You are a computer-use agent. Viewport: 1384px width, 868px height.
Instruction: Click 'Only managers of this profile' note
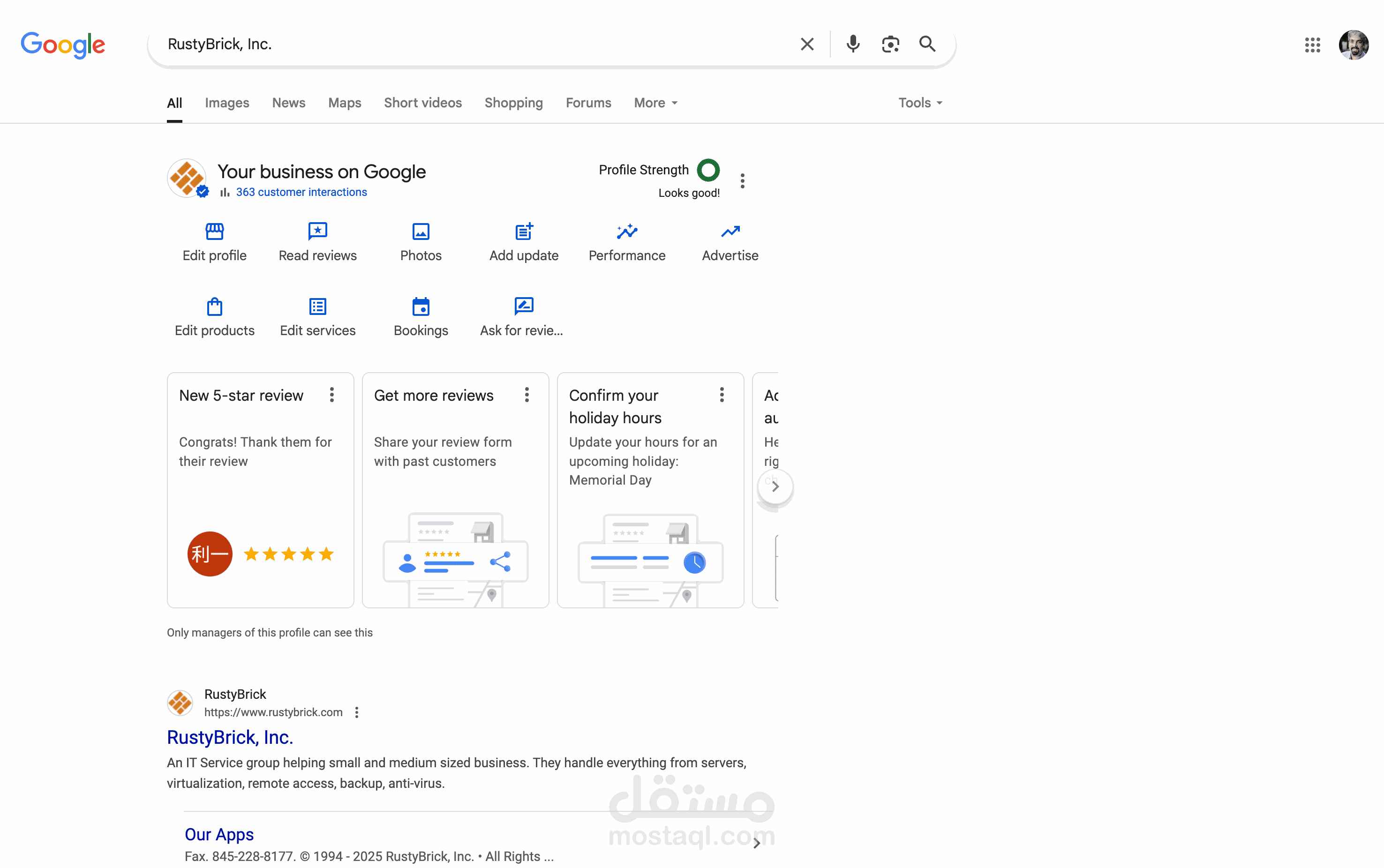tap(270, 633)
